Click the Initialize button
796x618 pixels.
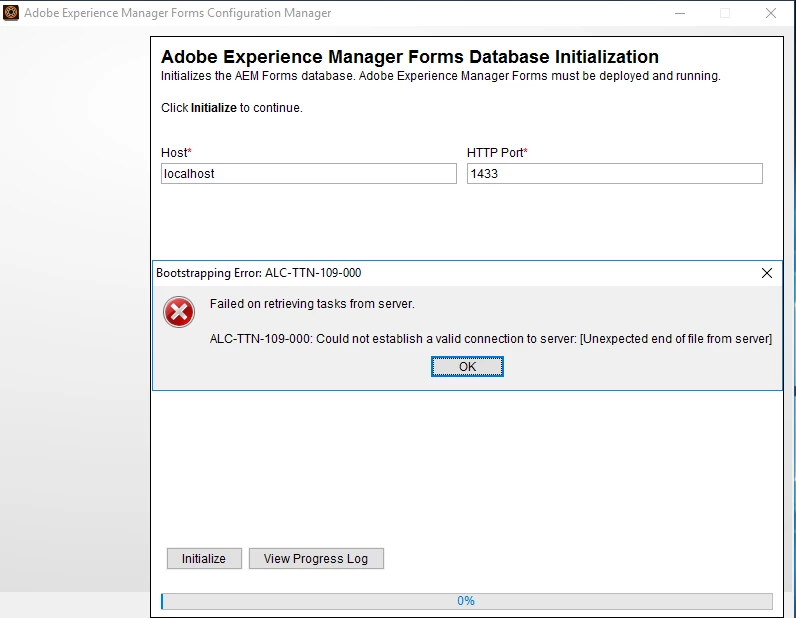(x=204, y=559)
